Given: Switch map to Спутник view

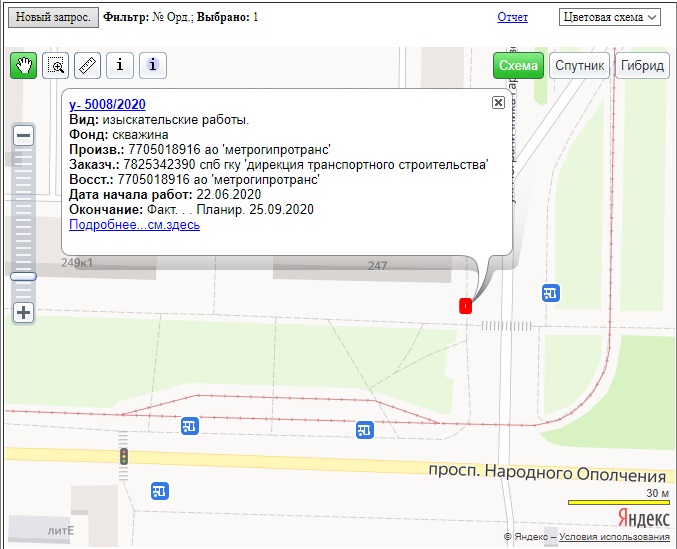Looking at the screenshot, I should [x=579, y=66].
